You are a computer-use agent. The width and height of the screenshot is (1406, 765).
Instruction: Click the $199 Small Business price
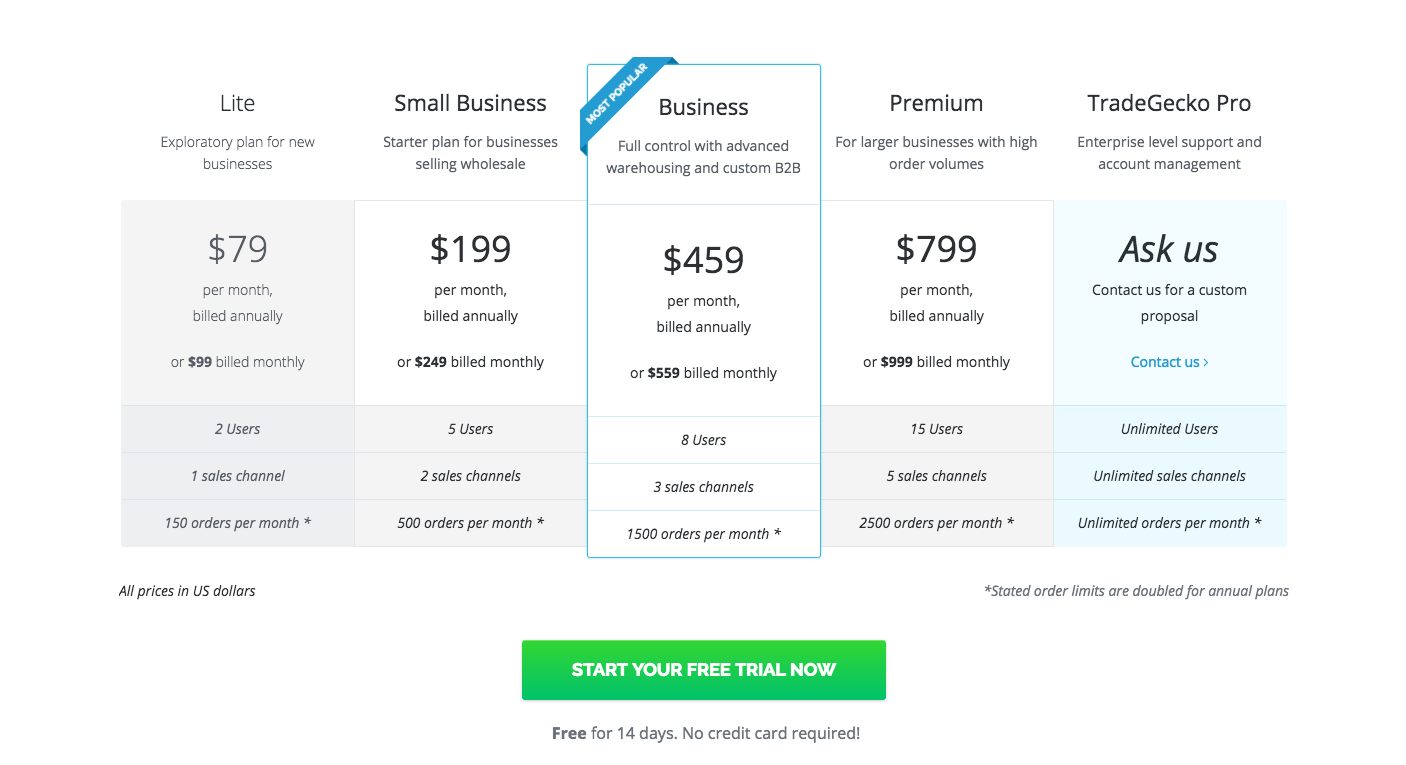point(470,248)
